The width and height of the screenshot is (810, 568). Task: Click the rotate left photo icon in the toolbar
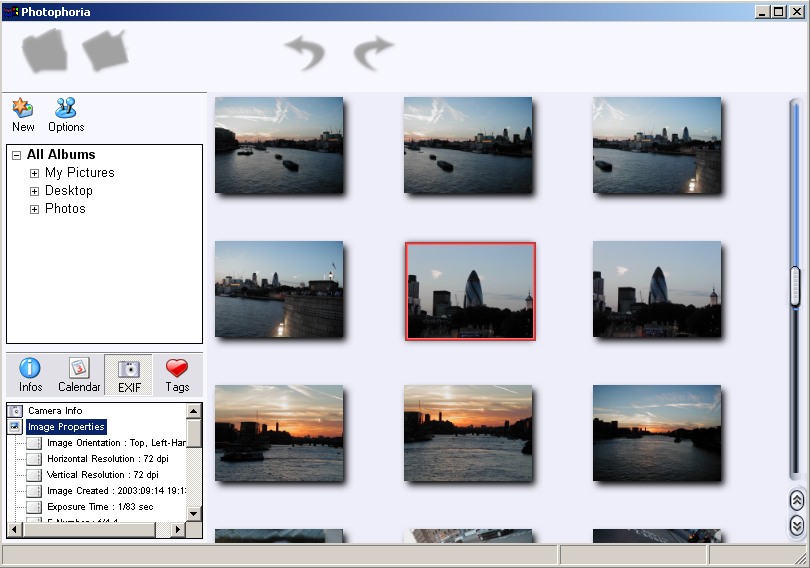point(45,51)
